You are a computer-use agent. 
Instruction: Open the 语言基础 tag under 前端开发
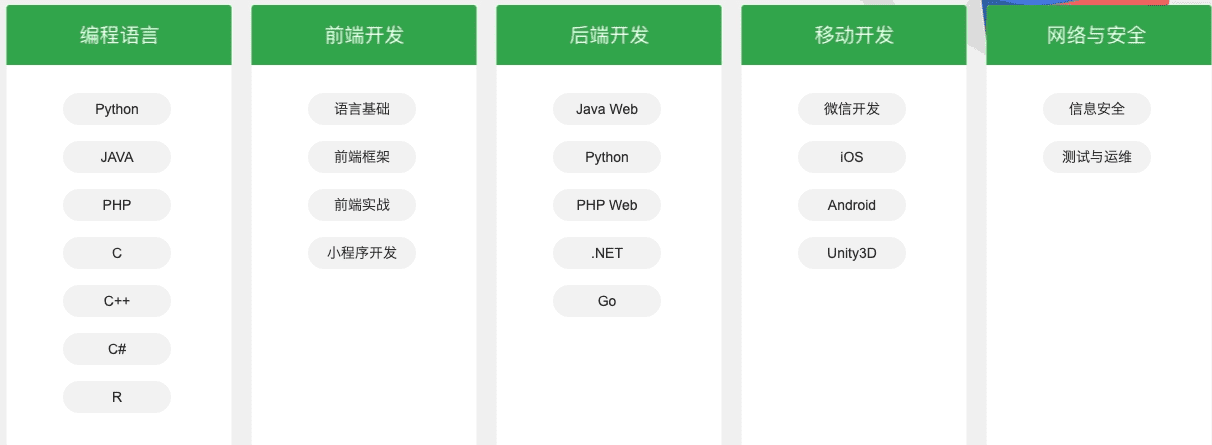(362, 109)
